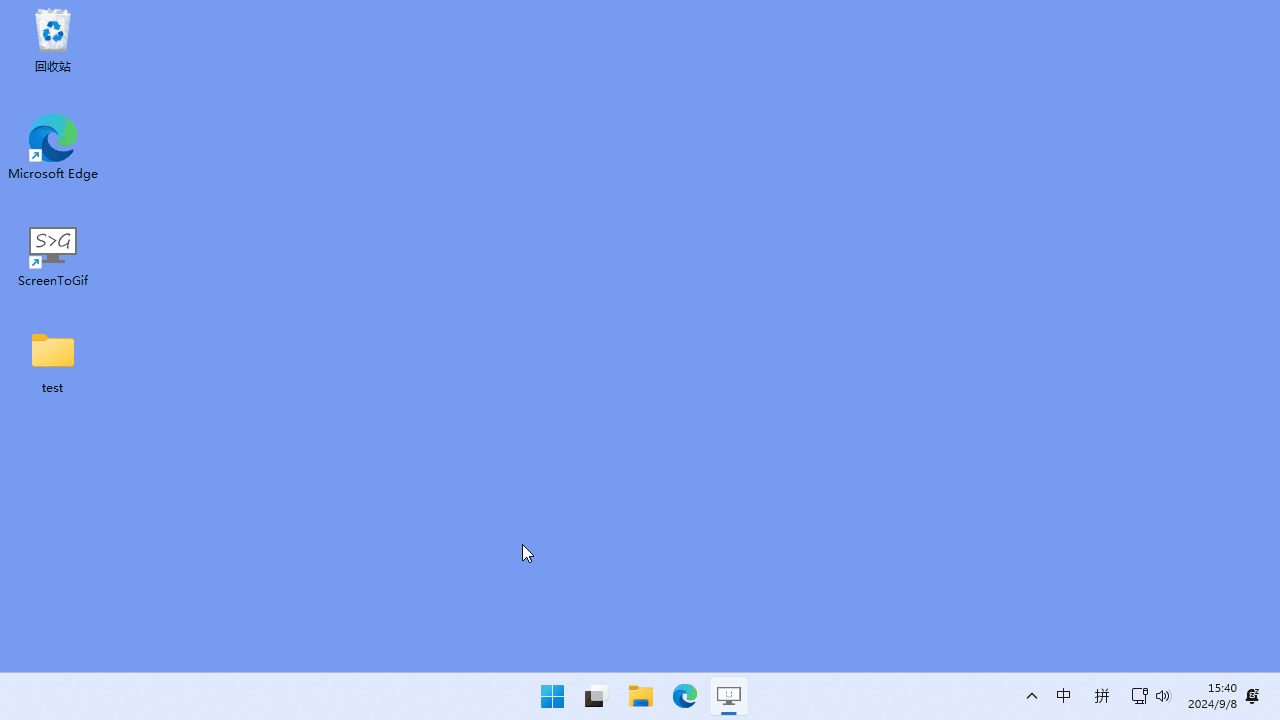Image resolution: width=1280 pixels, height=720 pixels.
Task: Open the notification center bell icon
Action: point(1252,696)
